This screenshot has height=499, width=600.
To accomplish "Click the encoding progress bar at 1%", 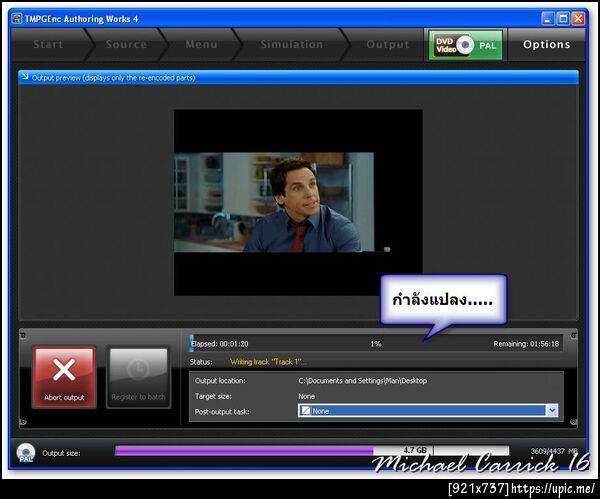I will [376, 344].
